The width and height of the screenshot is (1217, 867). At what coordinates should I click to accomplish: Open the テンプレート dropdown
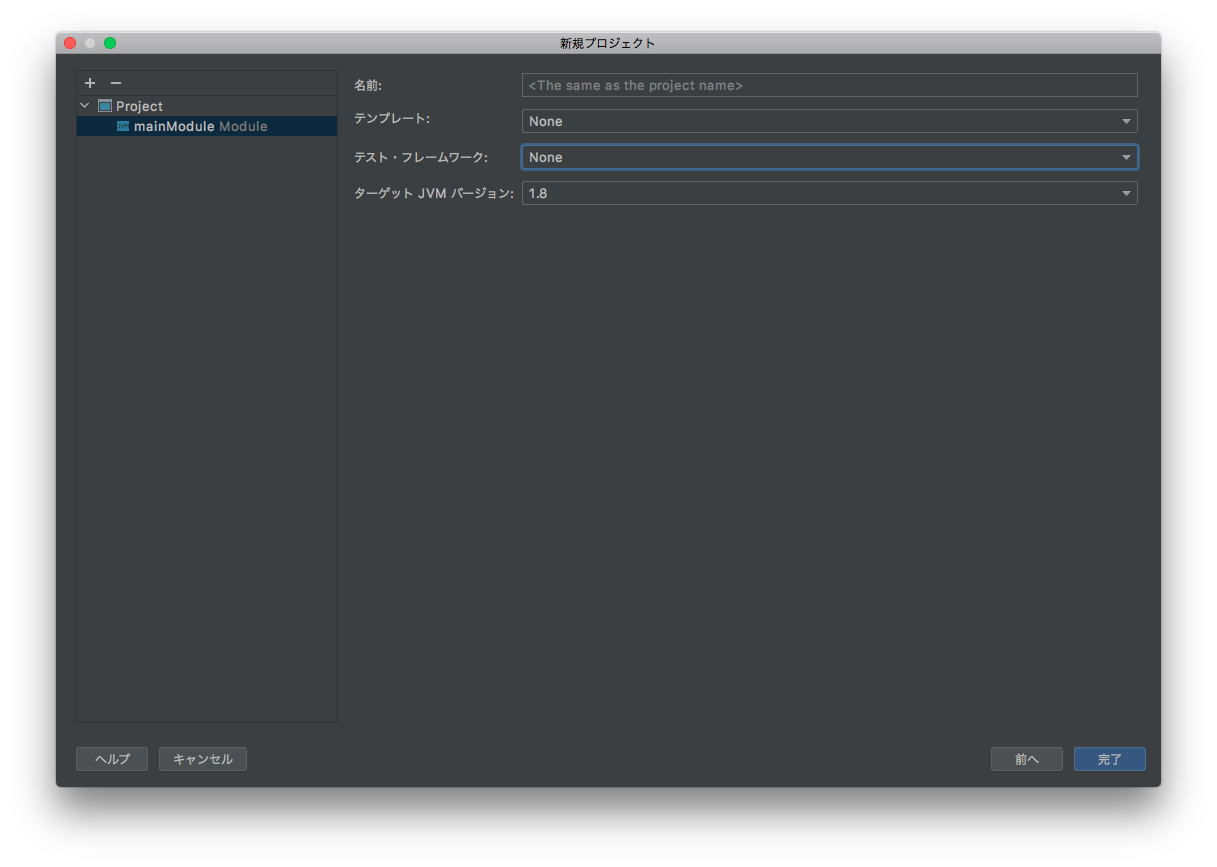[828, 121]
